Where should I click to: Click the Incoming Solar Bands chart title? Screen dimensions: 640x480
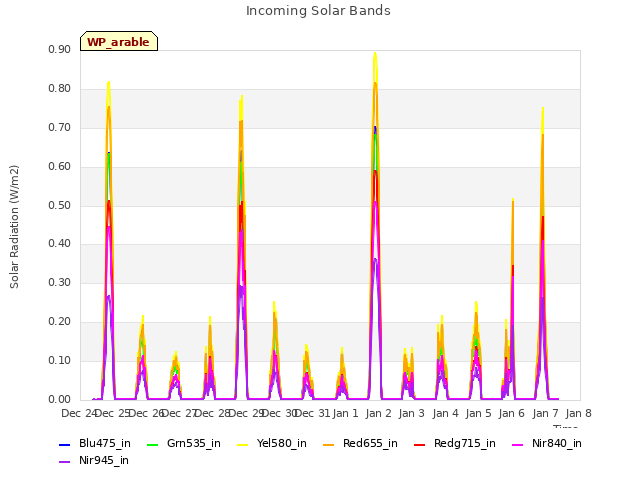coord(318,11)
